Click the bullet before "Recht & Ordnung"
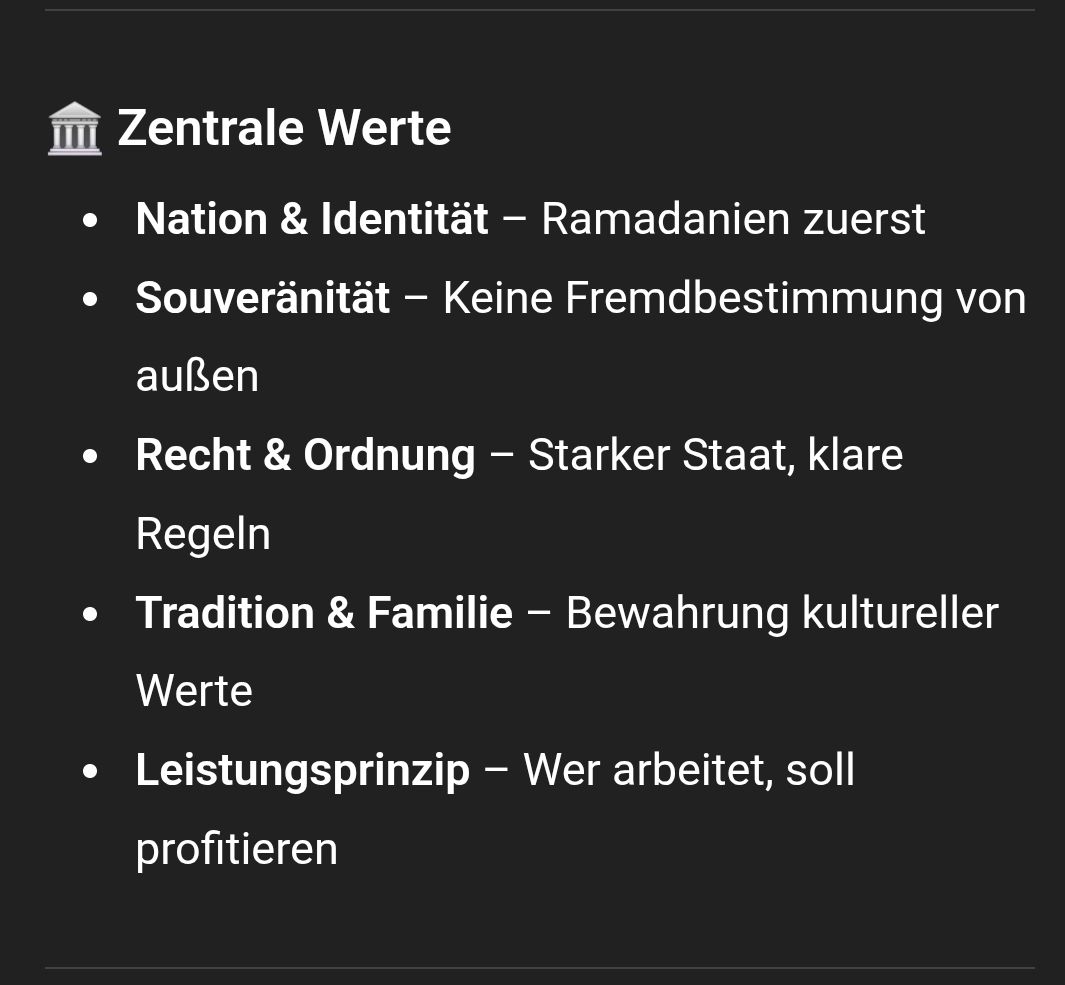1065x985 pixels. (x=91, y=456)
